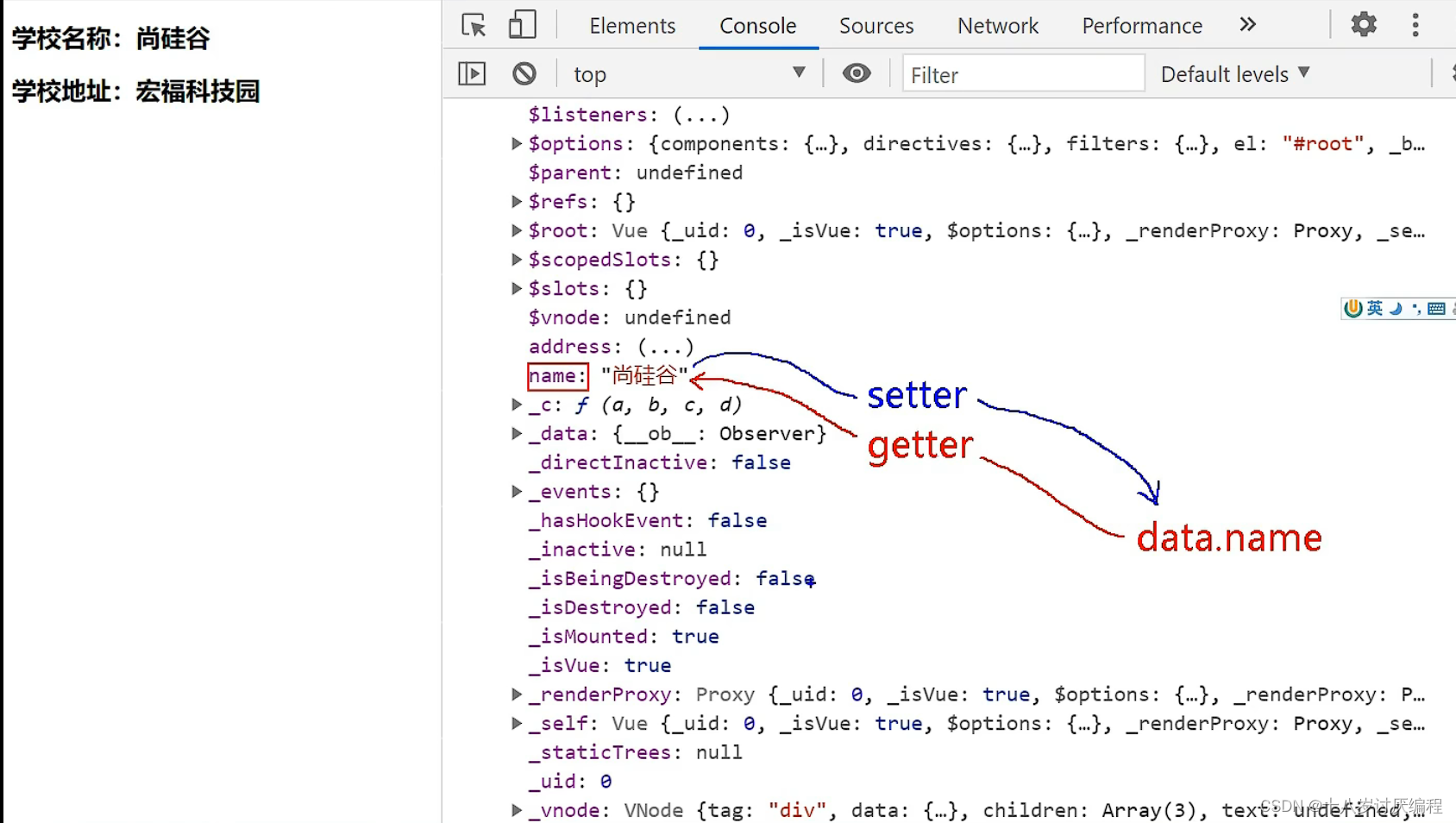The image size is (1456, 823).
Task: Select the $vnode: undefined row
Action: (630, 317)
